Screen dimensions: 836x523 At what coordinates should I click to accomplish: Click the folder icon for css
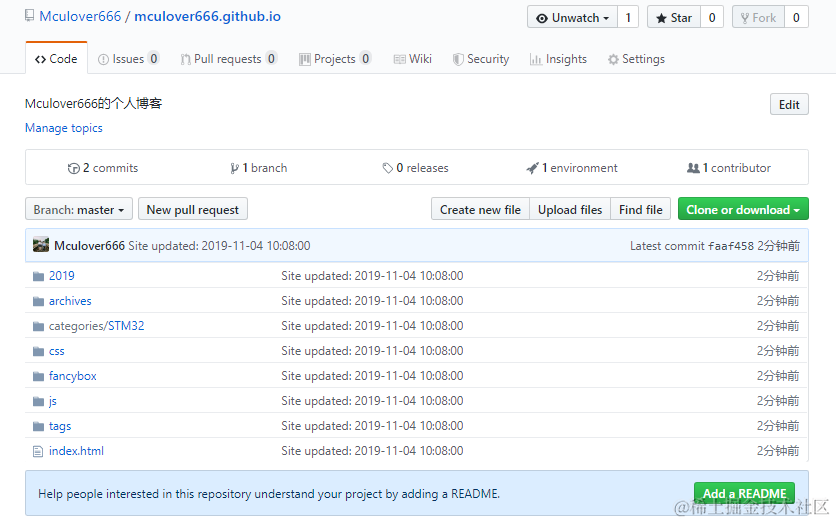(x=38, y=351)
